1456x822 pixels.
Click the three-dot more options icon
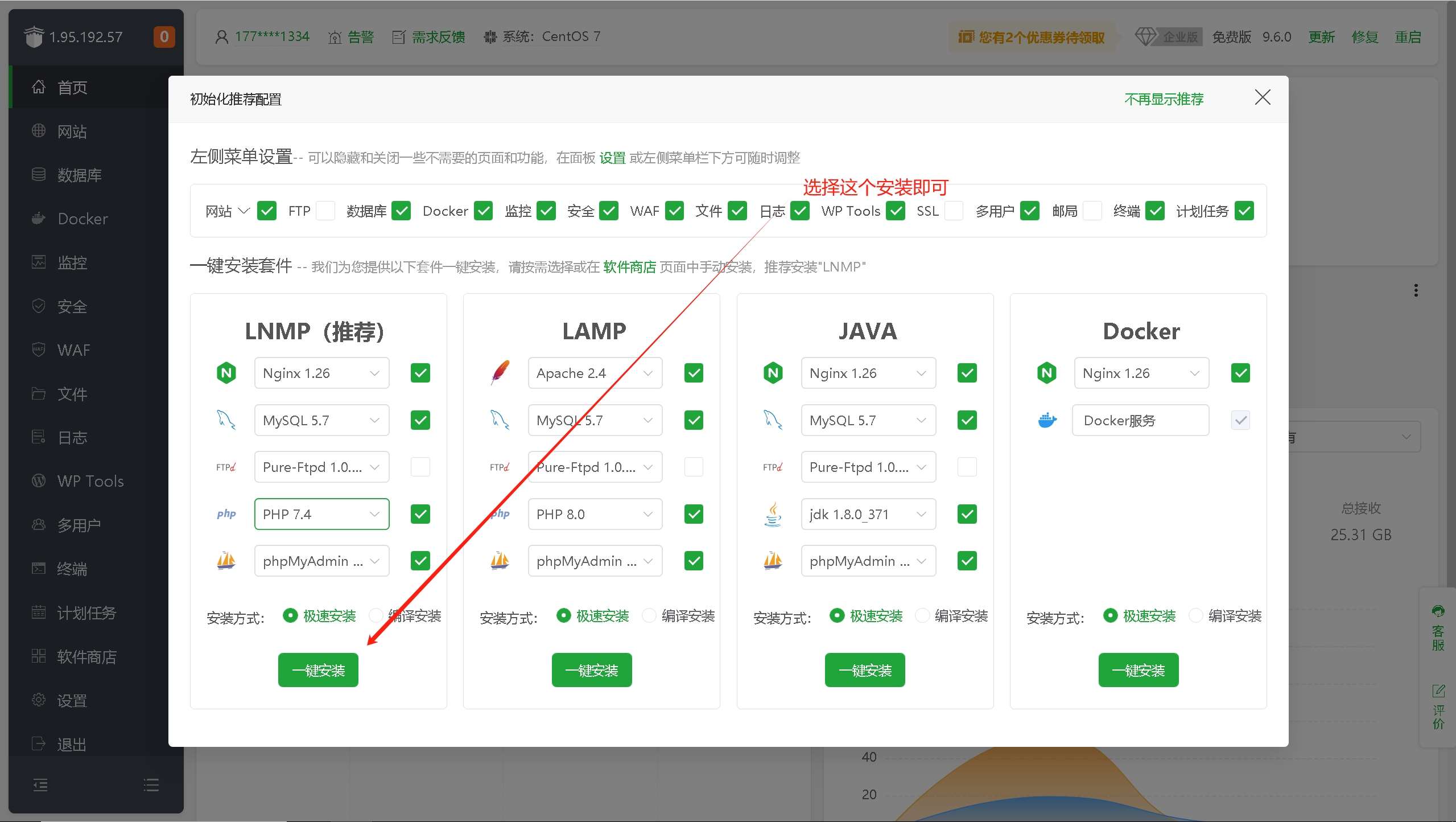[1416, 290]
